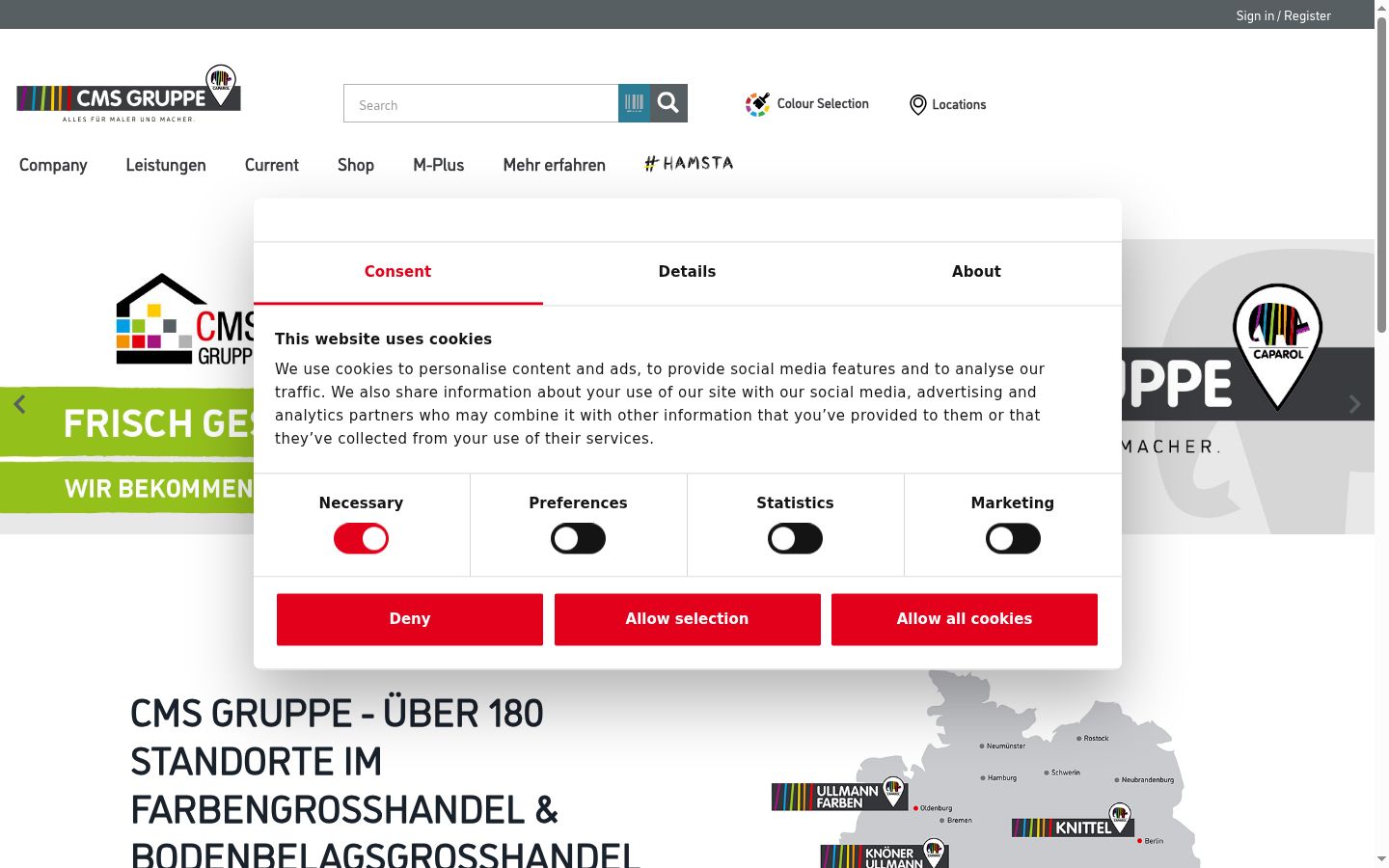Open the Sign in / Register link

[x=1283, y=15]
